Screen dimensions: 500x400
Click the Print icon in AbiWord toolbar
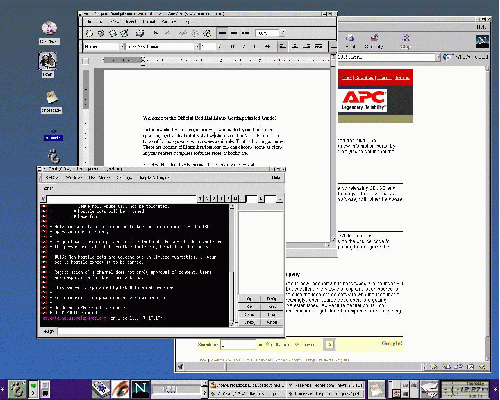(x=140, y=33)
